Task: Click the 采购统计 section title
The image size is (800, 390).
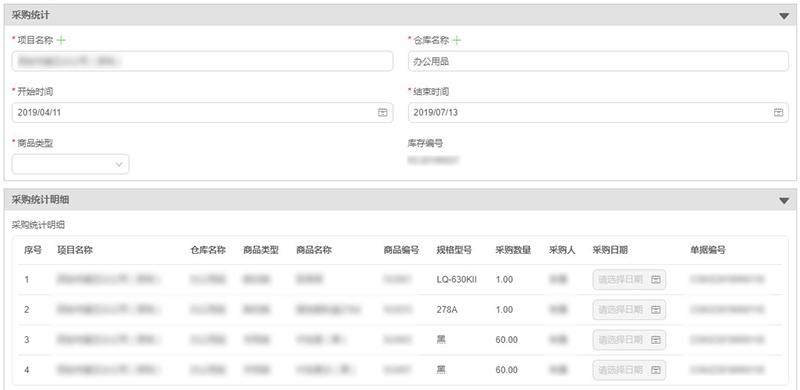Action: pyautogui.click(x=31, y=16)
